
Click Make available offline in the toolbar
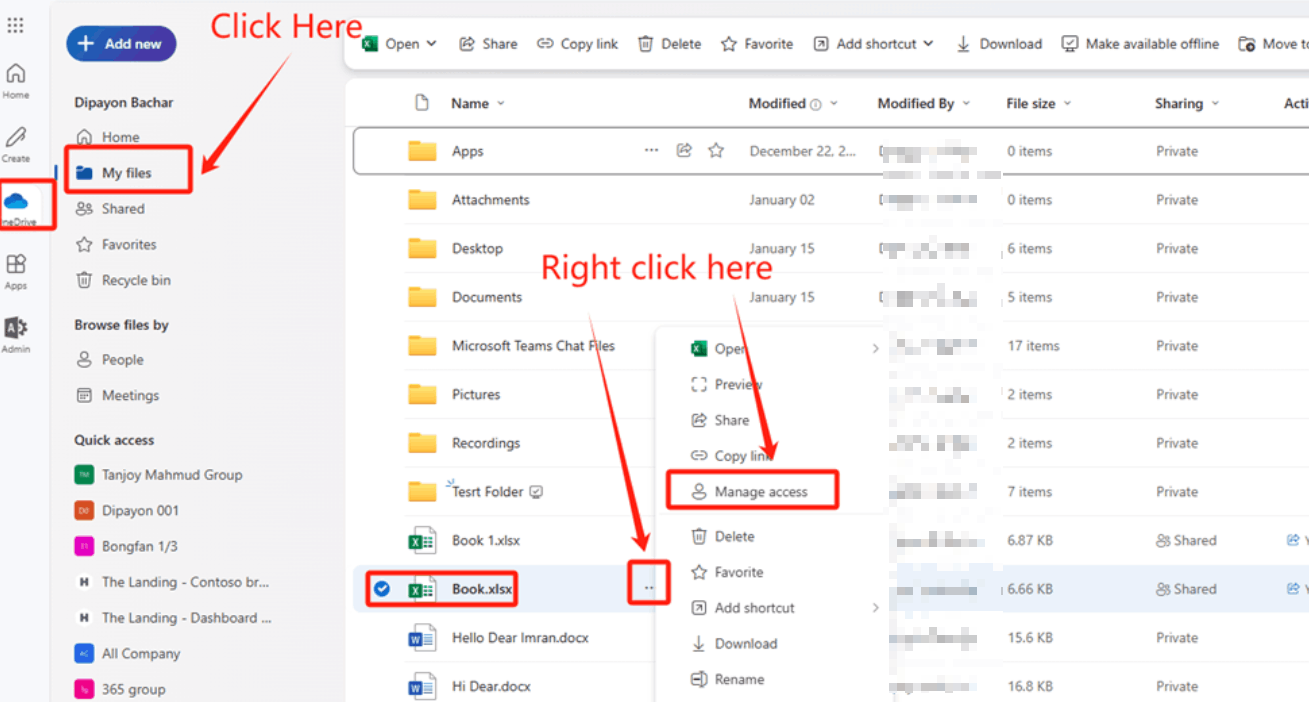(1139, 43)
